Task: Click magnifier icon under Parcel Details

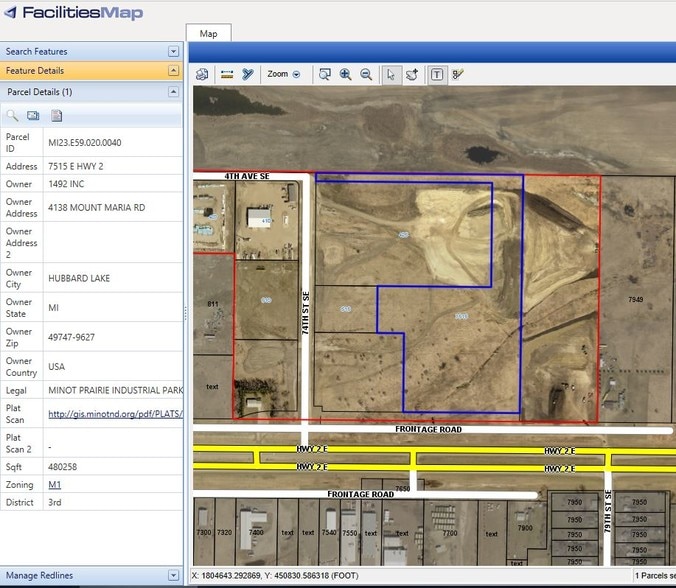Action: click(14, 116)
